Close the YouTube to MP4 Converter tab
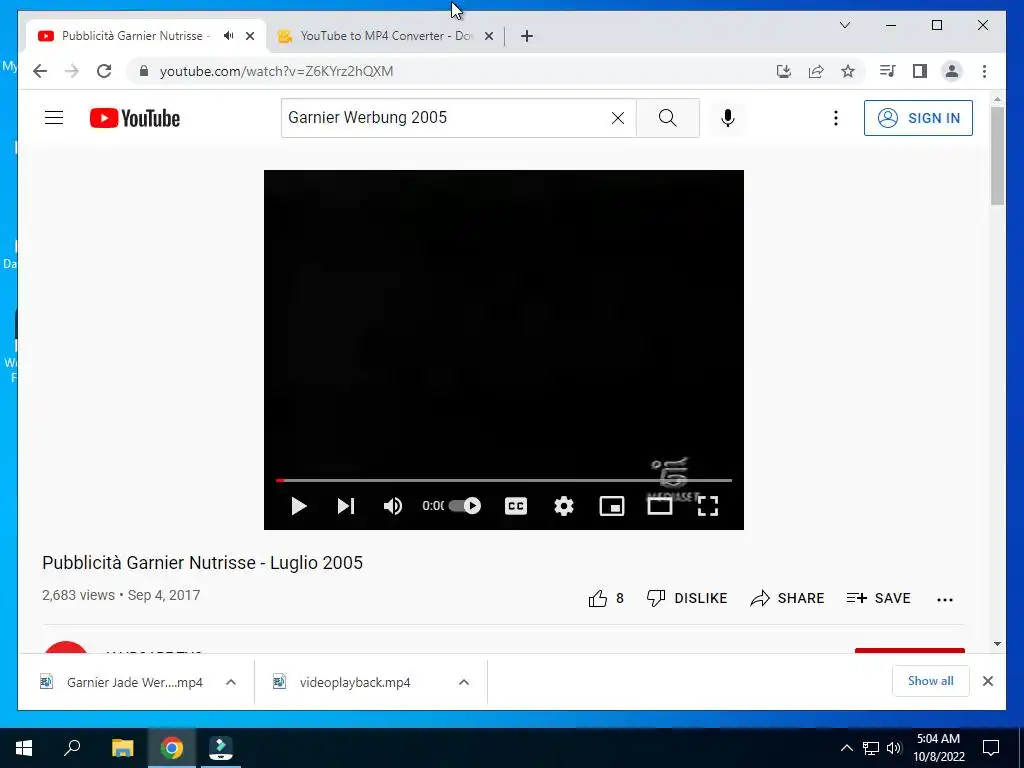This screenshot has width=1024, height=768. tap(488, 36)
